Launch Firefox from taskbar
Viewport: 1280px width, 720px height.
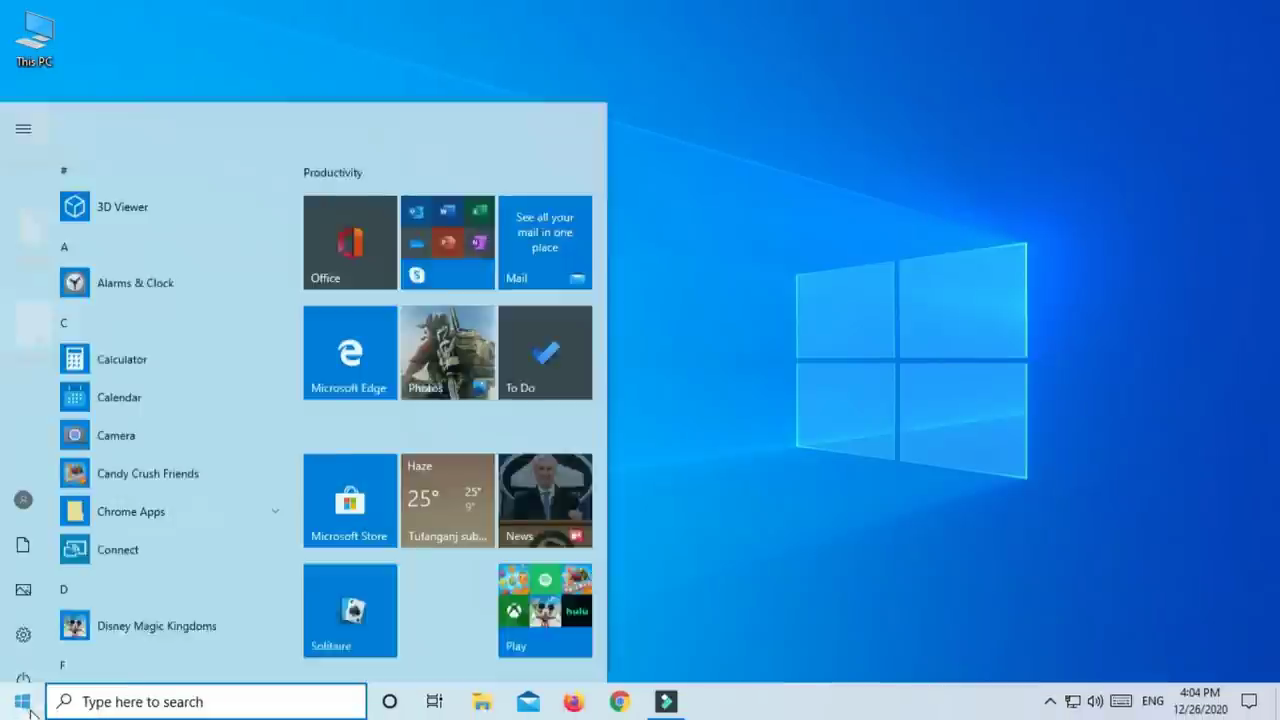click(574, 702)
